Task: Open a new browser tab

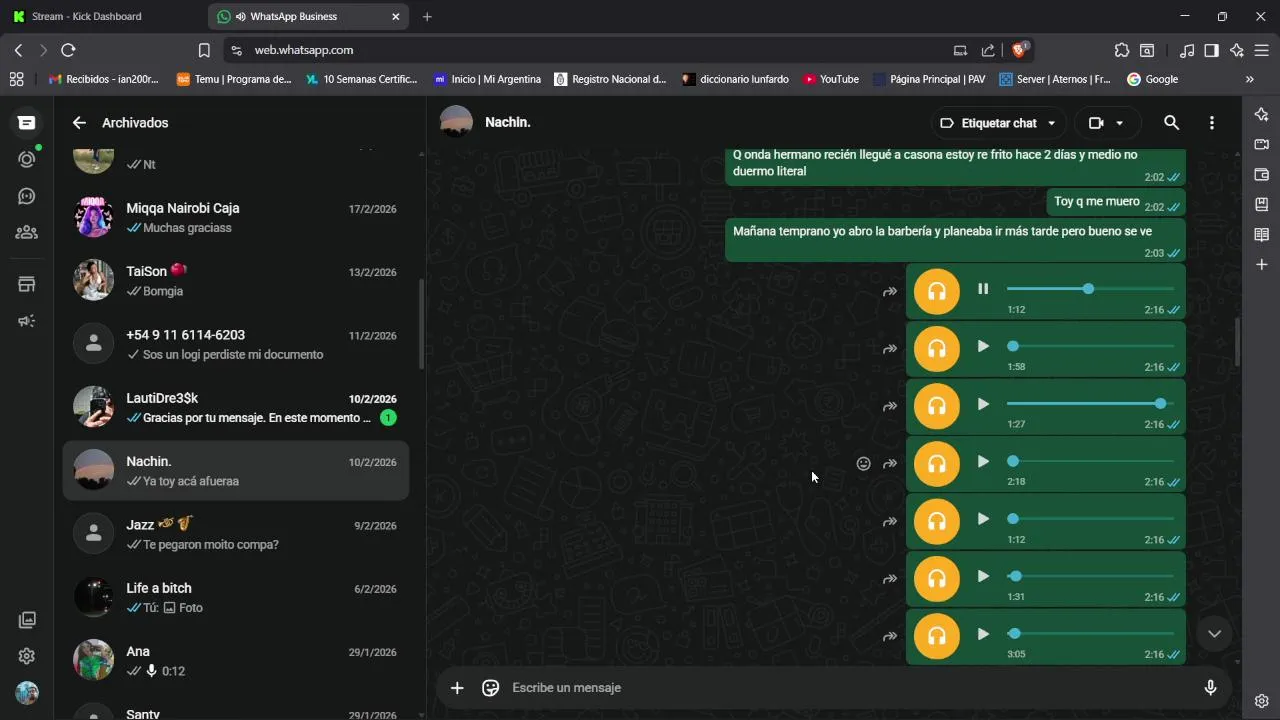Action: click(427, 16)
